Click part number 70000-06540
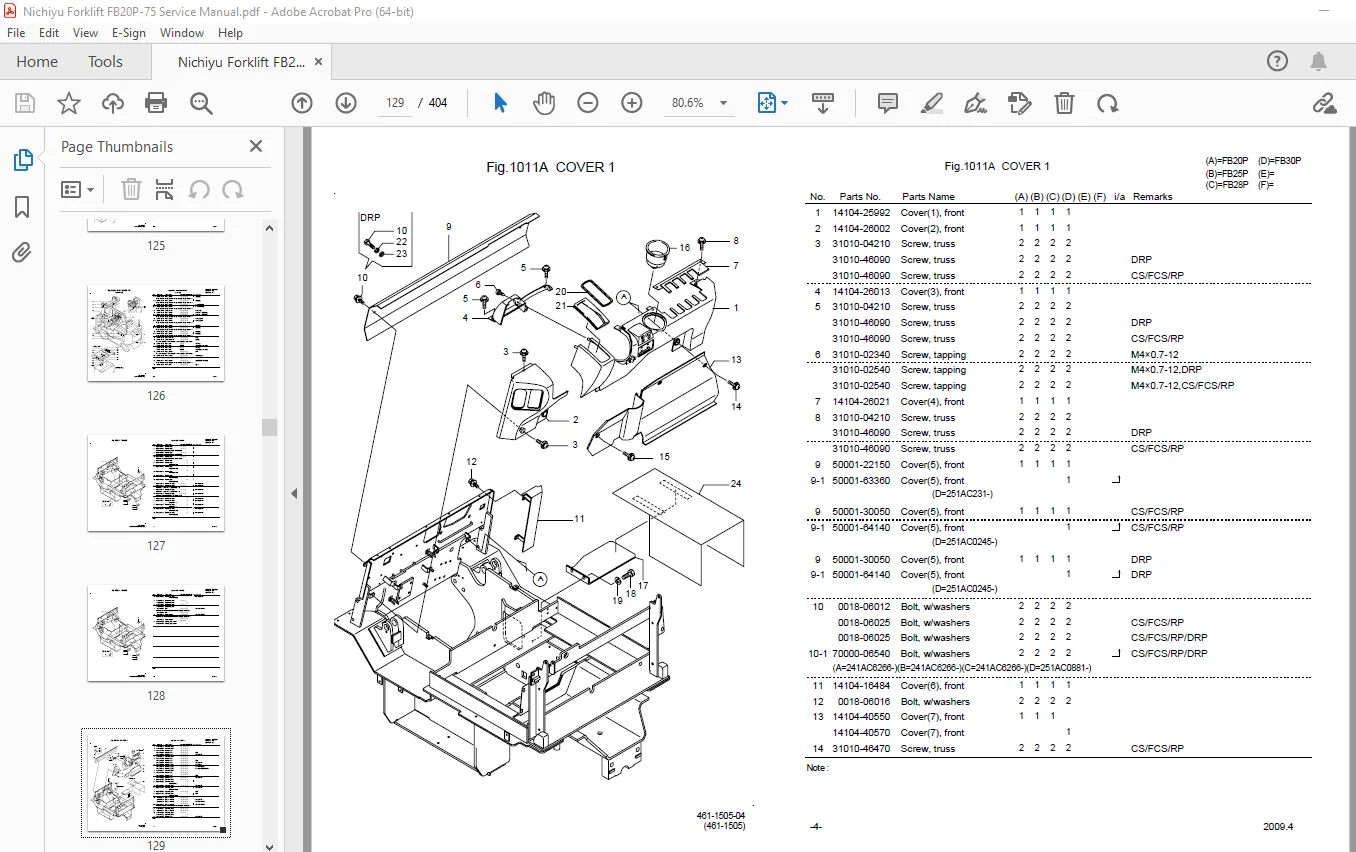Viewport: 1356px width, 852px height. click(x=861, y=653)
